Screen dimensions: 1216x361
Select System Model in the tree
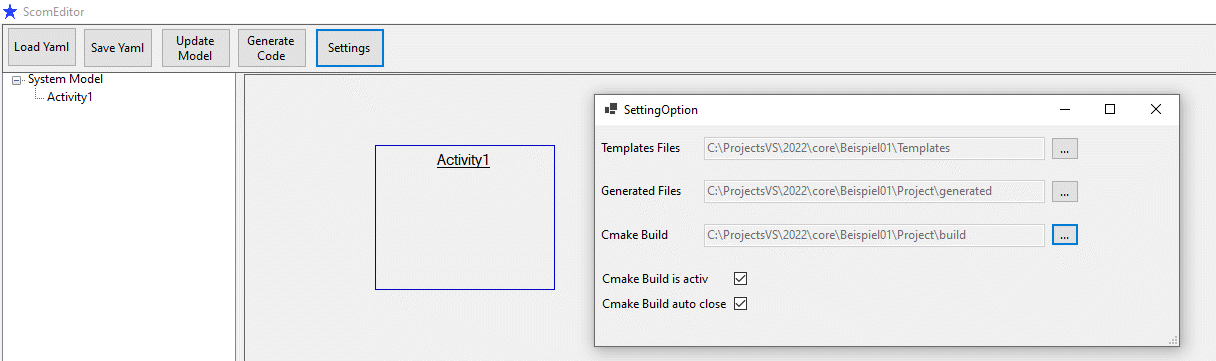[x=65, y=79]
